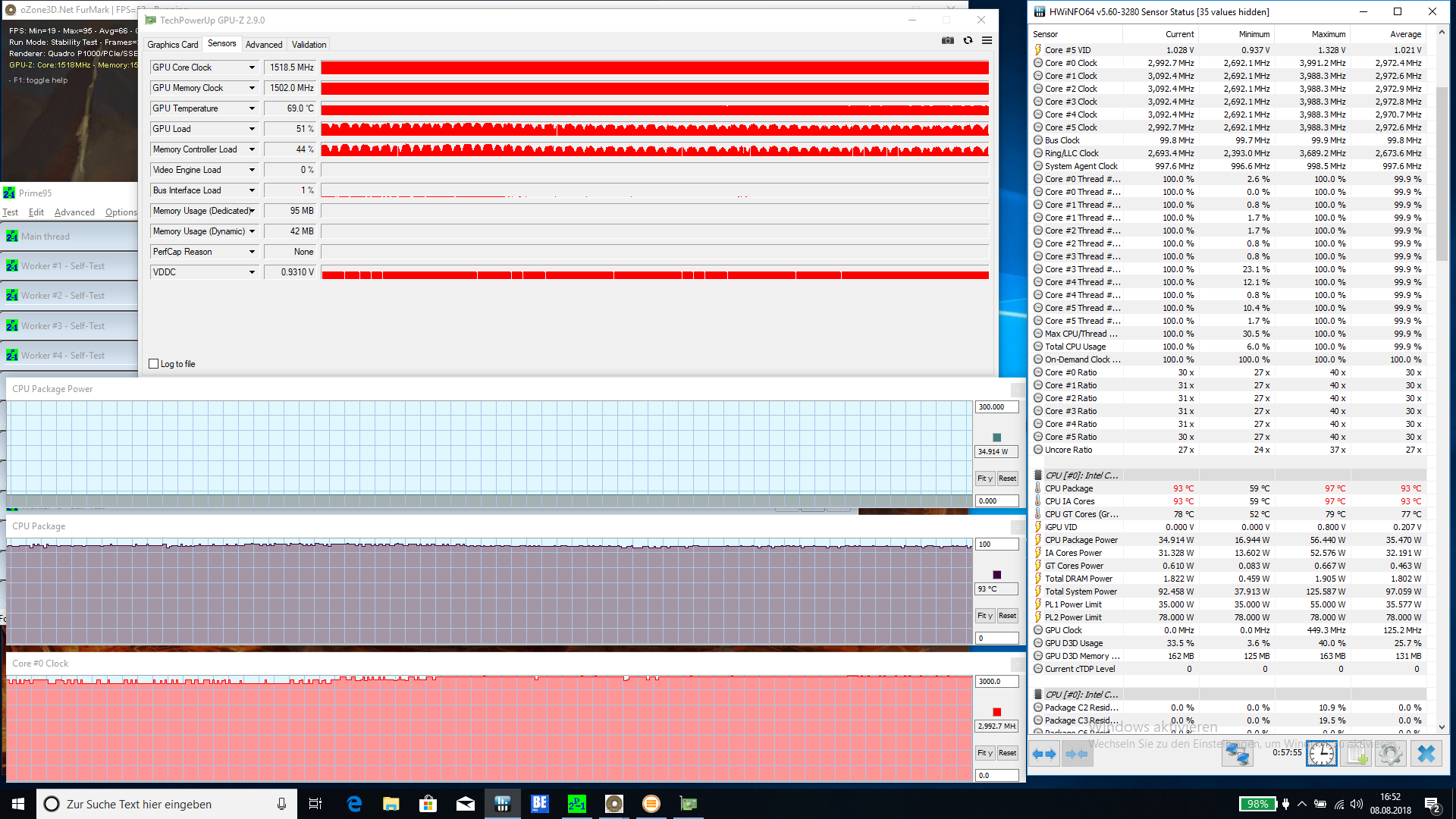
Task: Expand the PerfCap Reason sensor dropdown
Action: pos(252,252)
